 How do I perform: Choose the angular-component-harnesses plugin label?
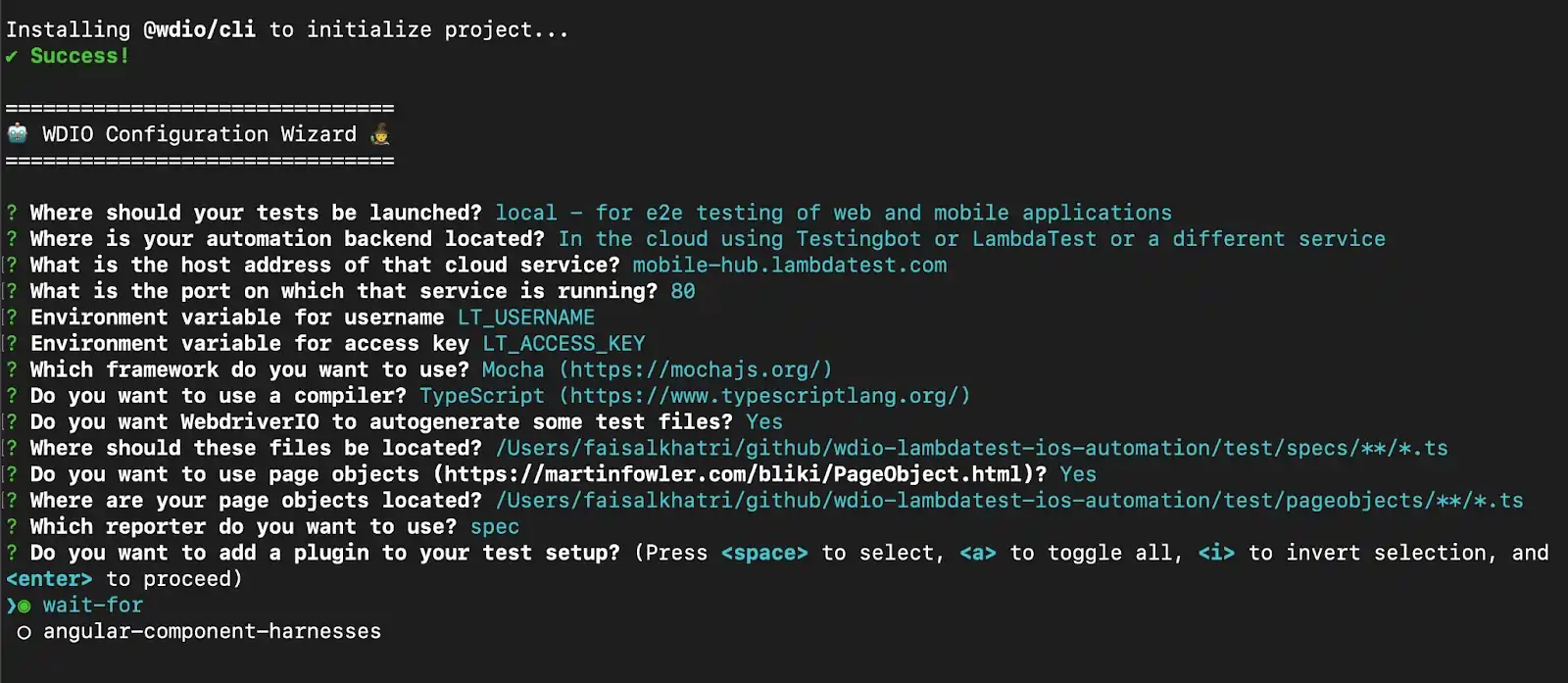[x=212, y=632]
